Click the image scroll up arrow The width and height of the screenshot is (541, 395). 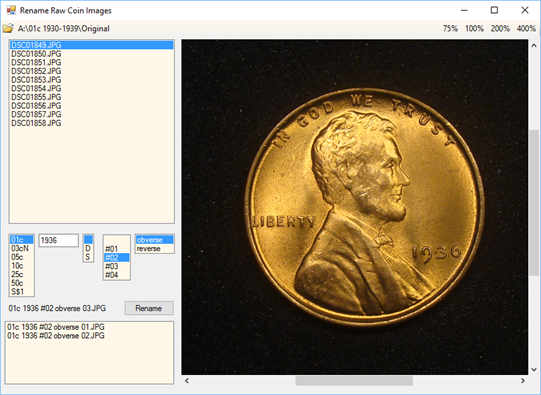click(534, 45)
